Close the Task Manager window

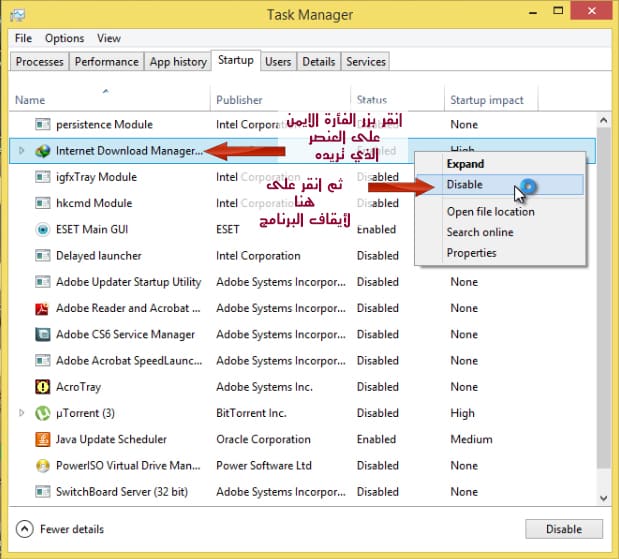(591, 11)
